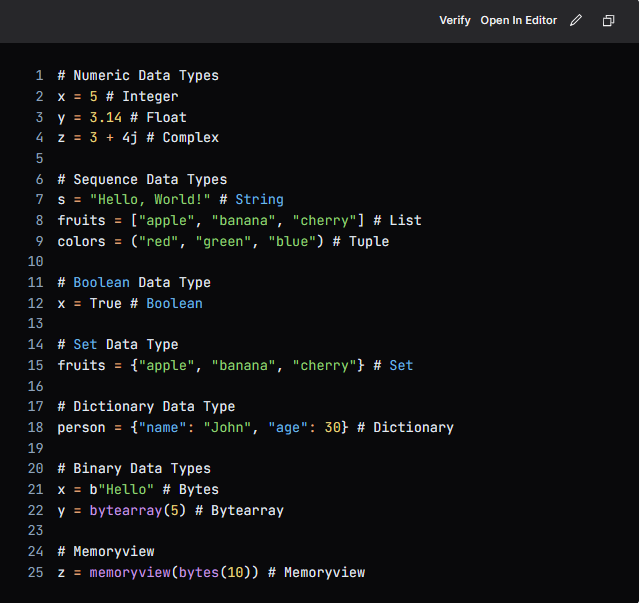
Task: Click line number 10 in the gutter
Action: point(36,261)
